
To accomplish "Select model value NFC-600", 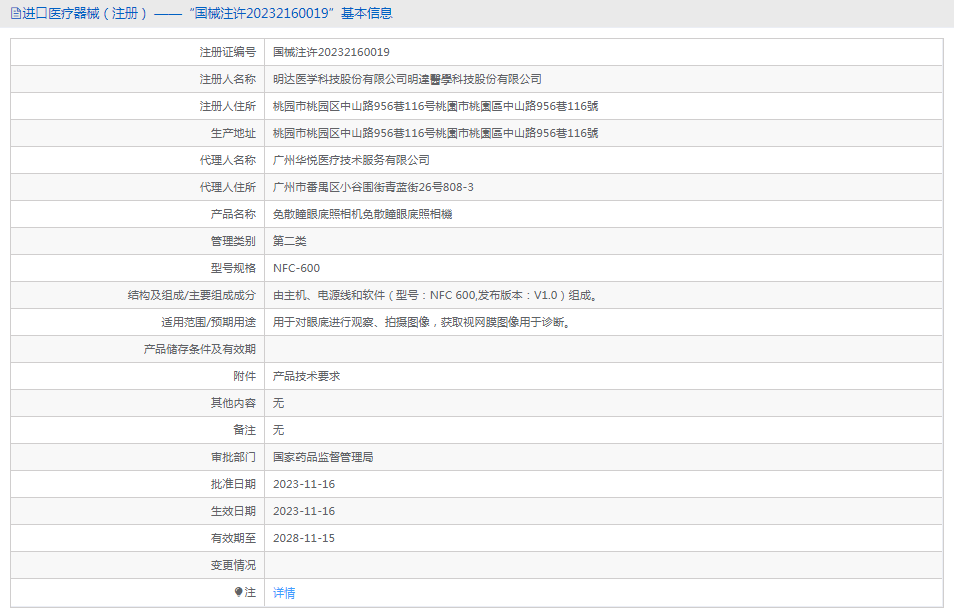I will pos(296,268).
